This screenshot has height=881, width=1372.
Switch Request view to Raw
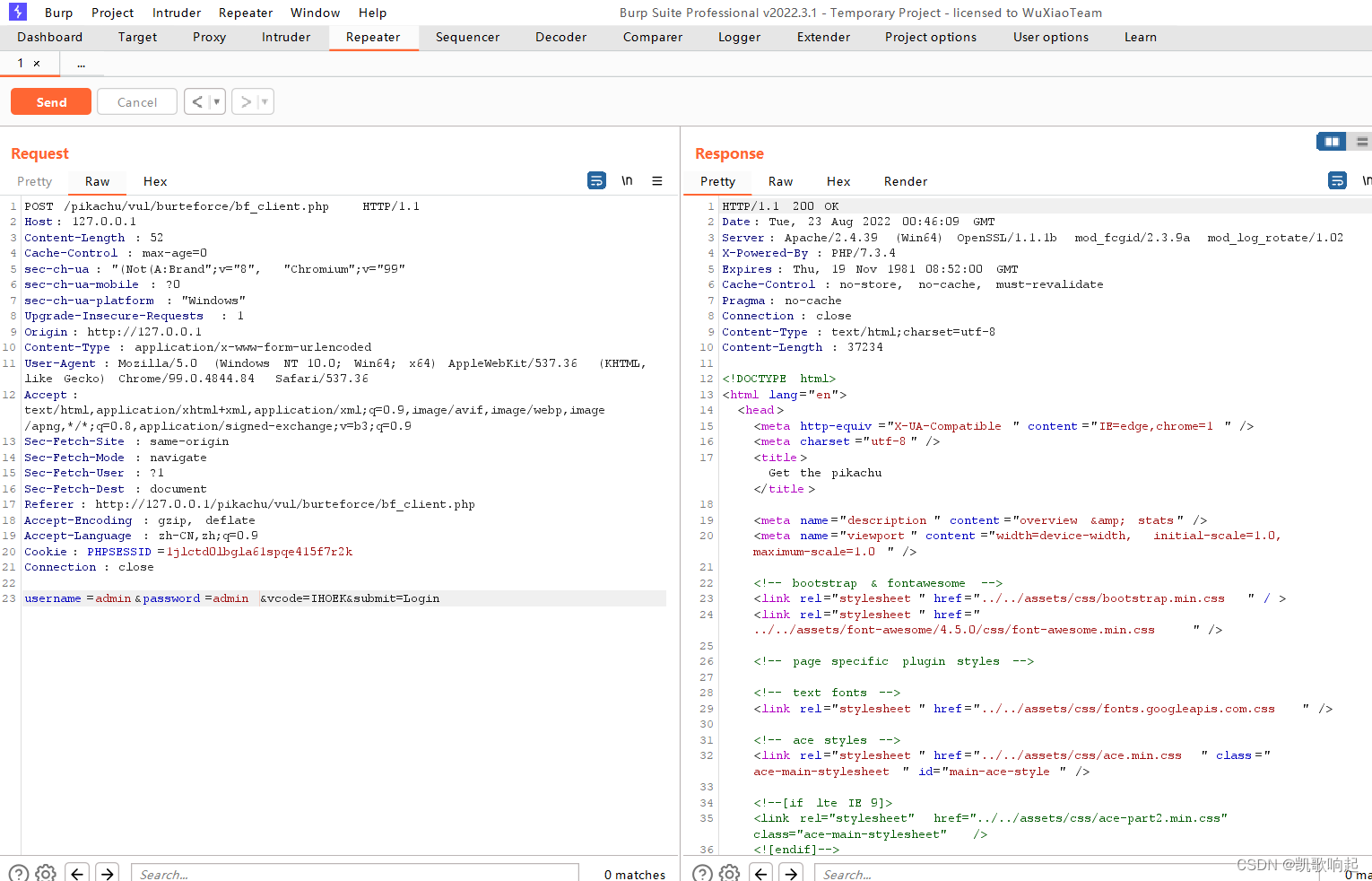[x=97, y=181]
